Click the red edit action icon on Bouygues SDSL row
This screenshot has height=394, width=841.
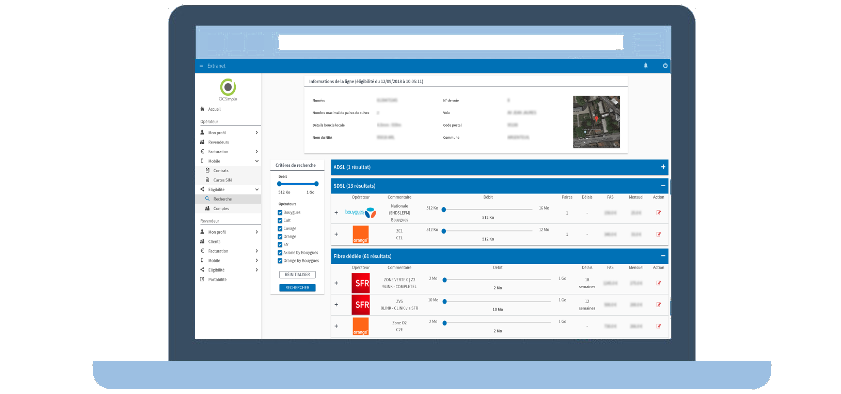click(x=659, y=213)
